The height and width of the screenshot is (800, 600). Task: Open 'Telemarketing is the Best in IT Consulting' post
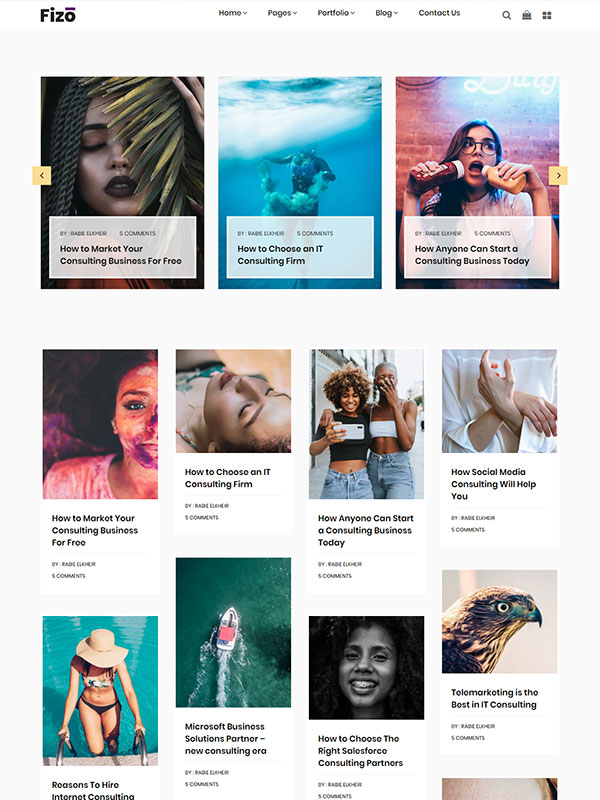point(494,698)
